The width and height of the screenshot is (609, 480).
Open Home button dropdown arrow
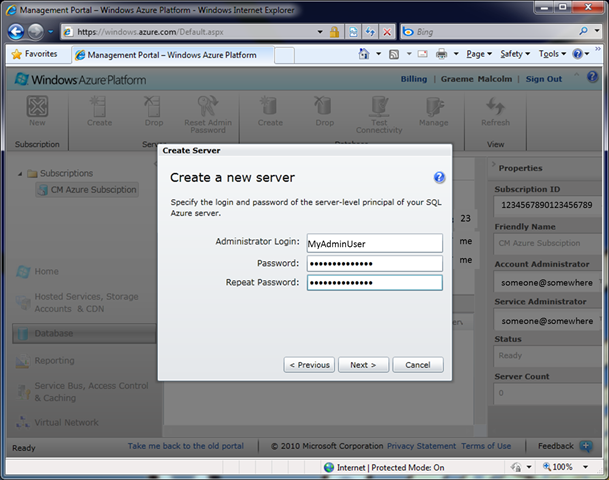pos(378,54)
